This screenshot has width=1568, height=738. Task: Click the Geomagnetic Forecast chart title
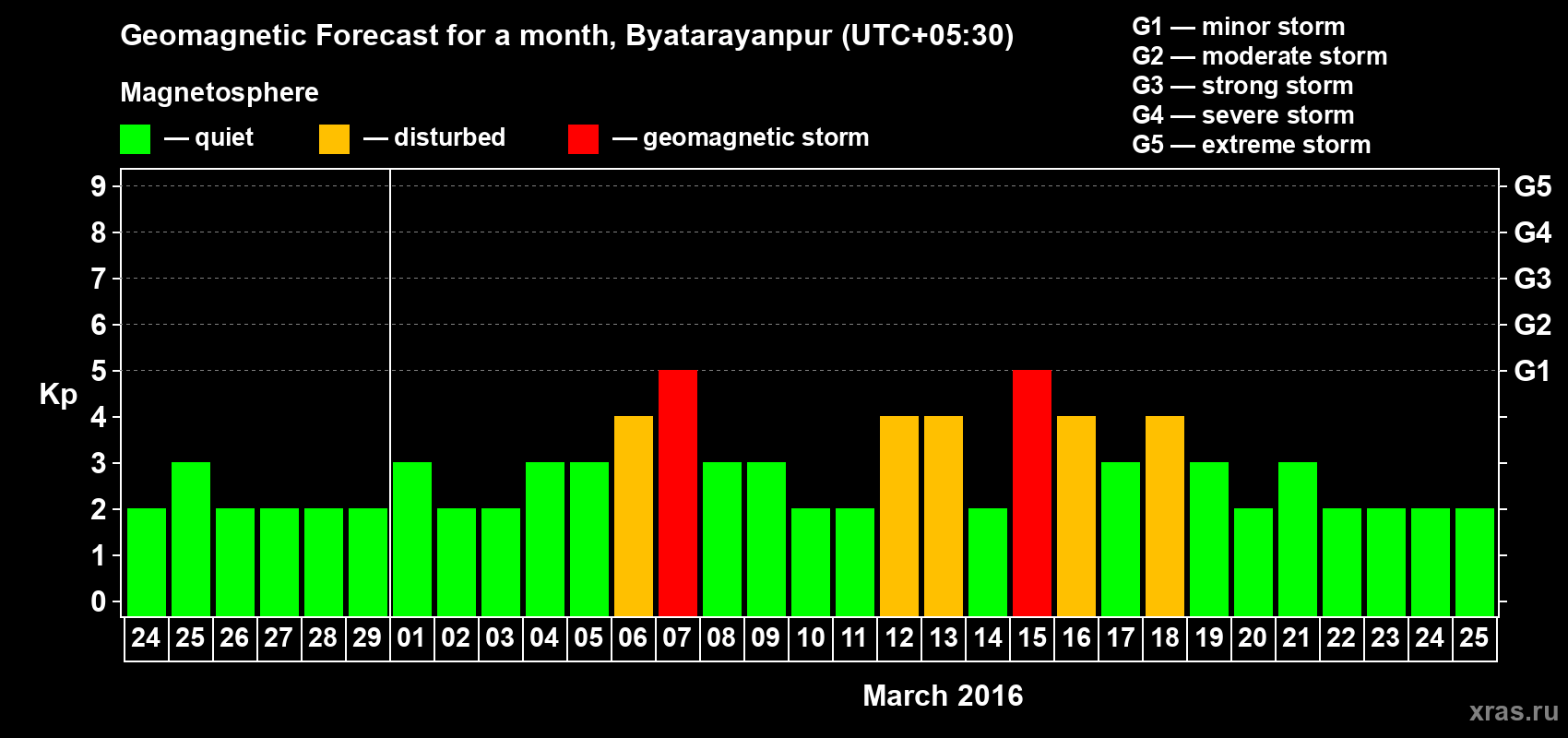[x=567, y=36]
